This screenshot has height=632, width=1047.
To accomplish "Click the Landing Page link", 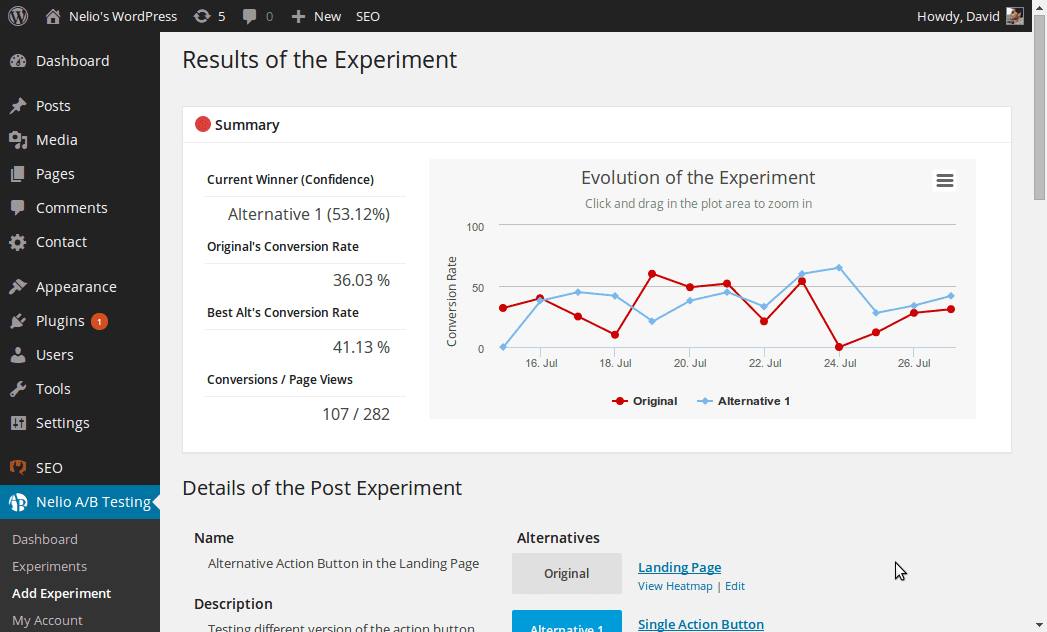I will point(679,567).
